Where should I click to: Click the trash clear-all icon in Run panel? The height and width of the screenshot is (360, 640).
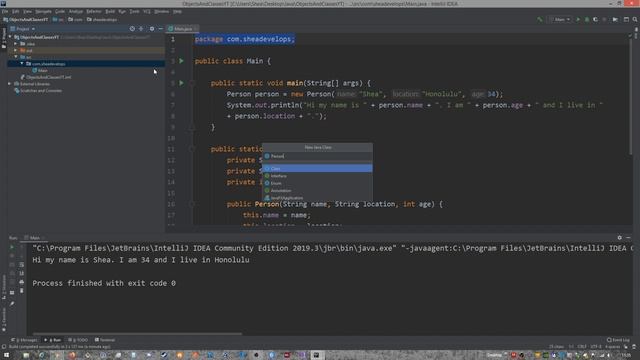[x=22, y=291]
